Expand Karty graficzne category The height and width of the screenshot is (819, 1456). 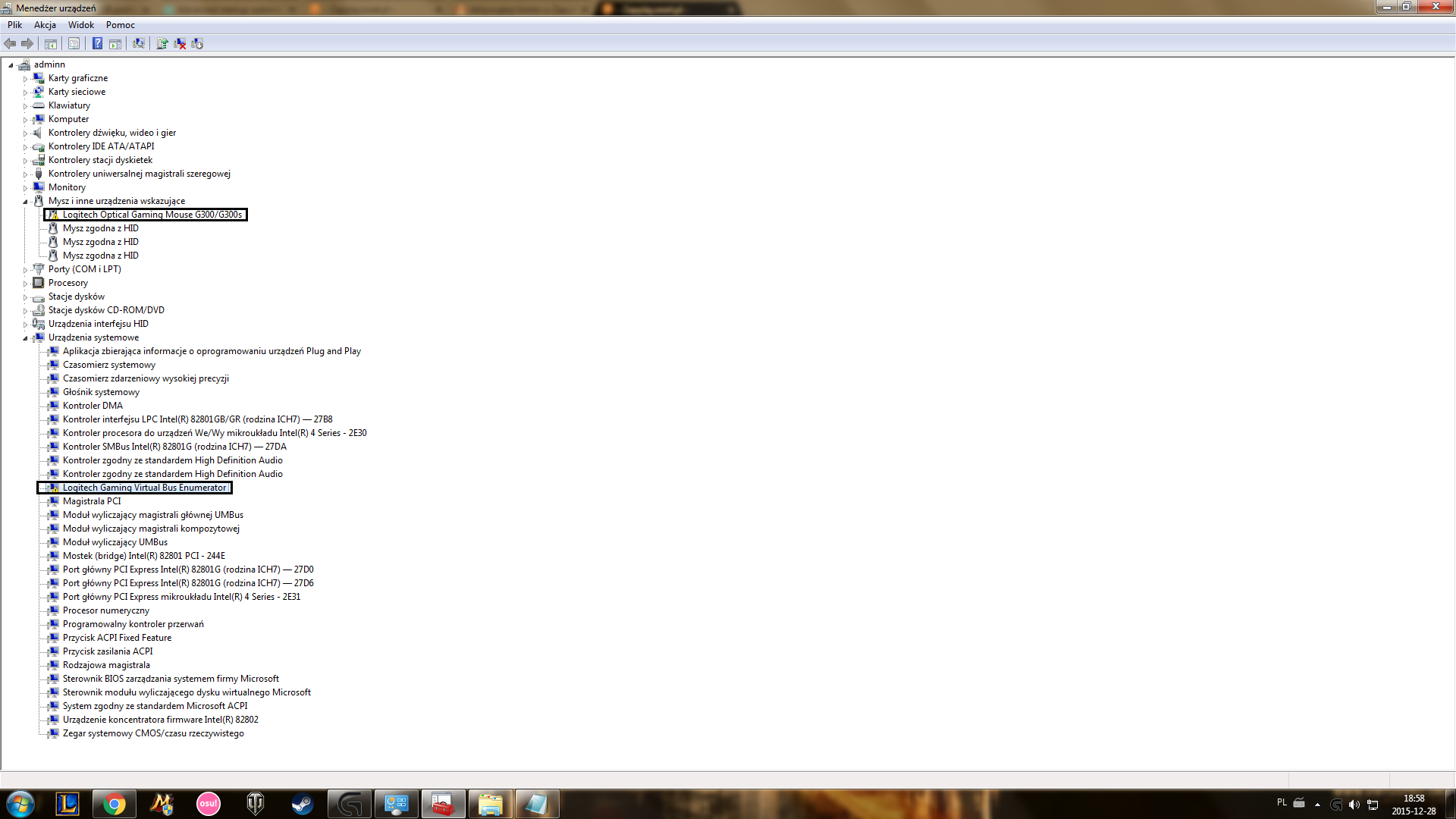pos(25,79)
